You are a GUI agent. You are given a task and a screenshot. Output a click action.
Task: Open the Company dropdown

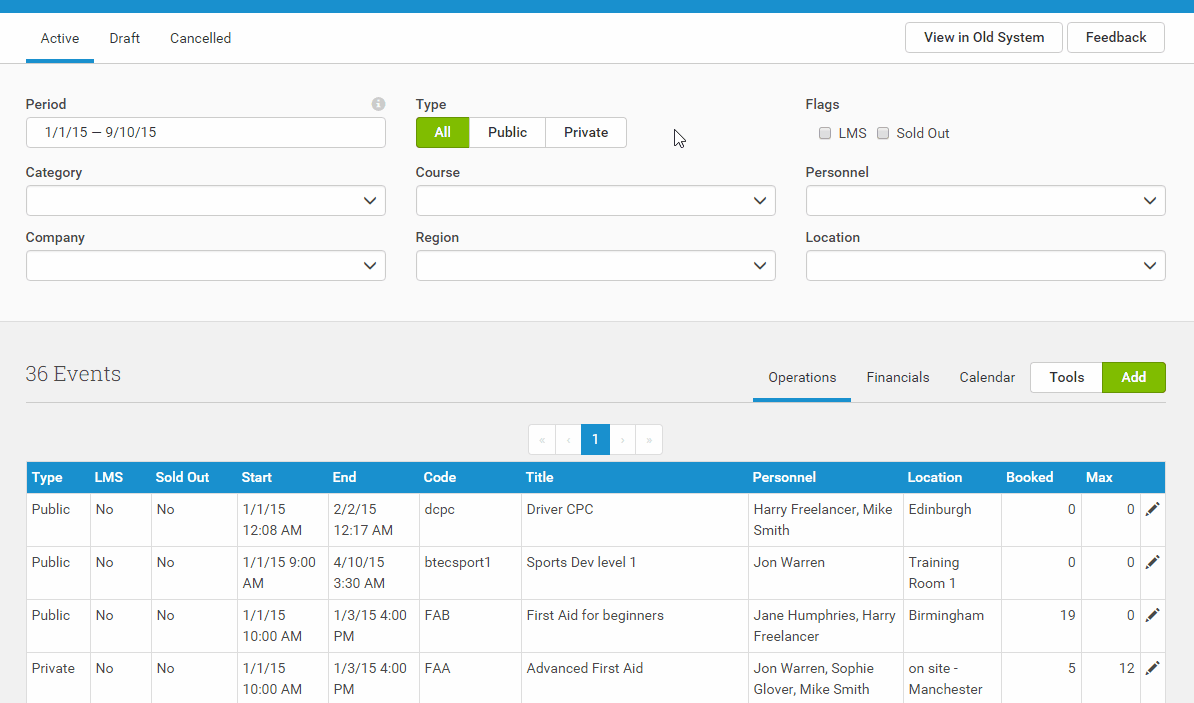(x=206, y=266)
